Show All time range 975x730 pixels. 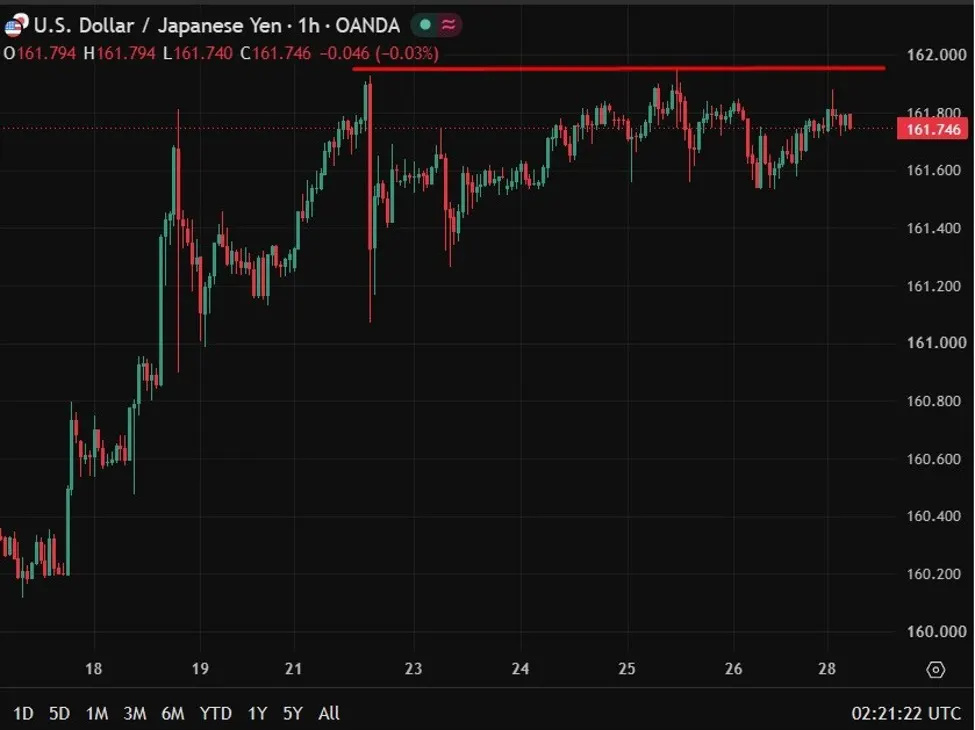(x=329, y=713)
